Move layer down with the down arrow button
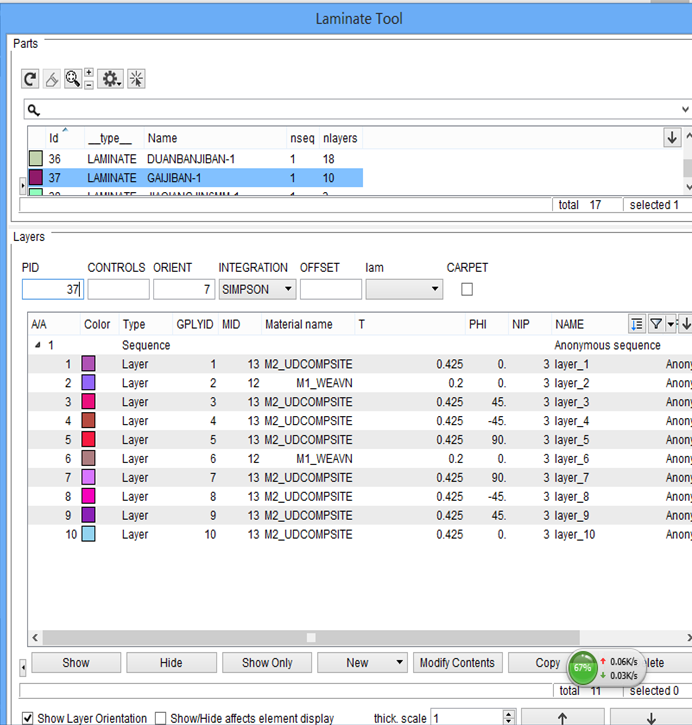 (x=651, y=717)
